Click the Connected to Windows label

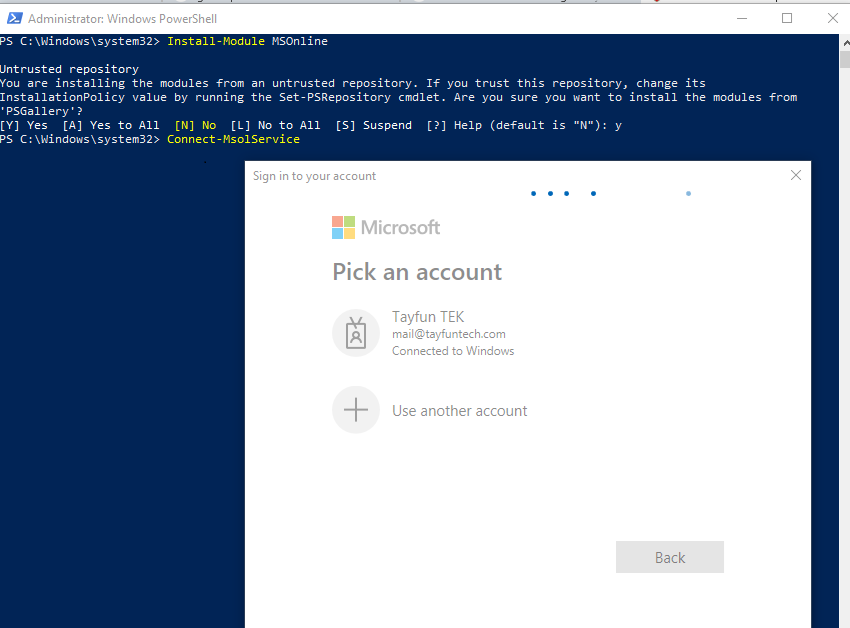[452, 351]
